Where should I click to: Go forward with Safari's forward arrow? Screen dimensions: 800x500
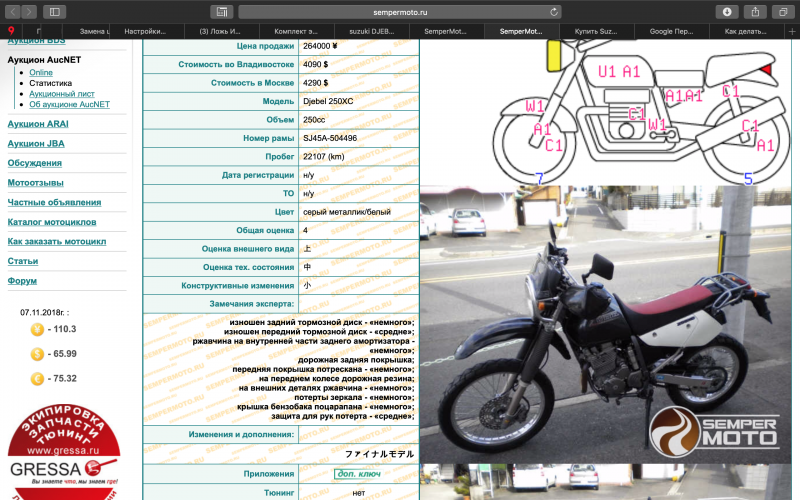point(29,12)
